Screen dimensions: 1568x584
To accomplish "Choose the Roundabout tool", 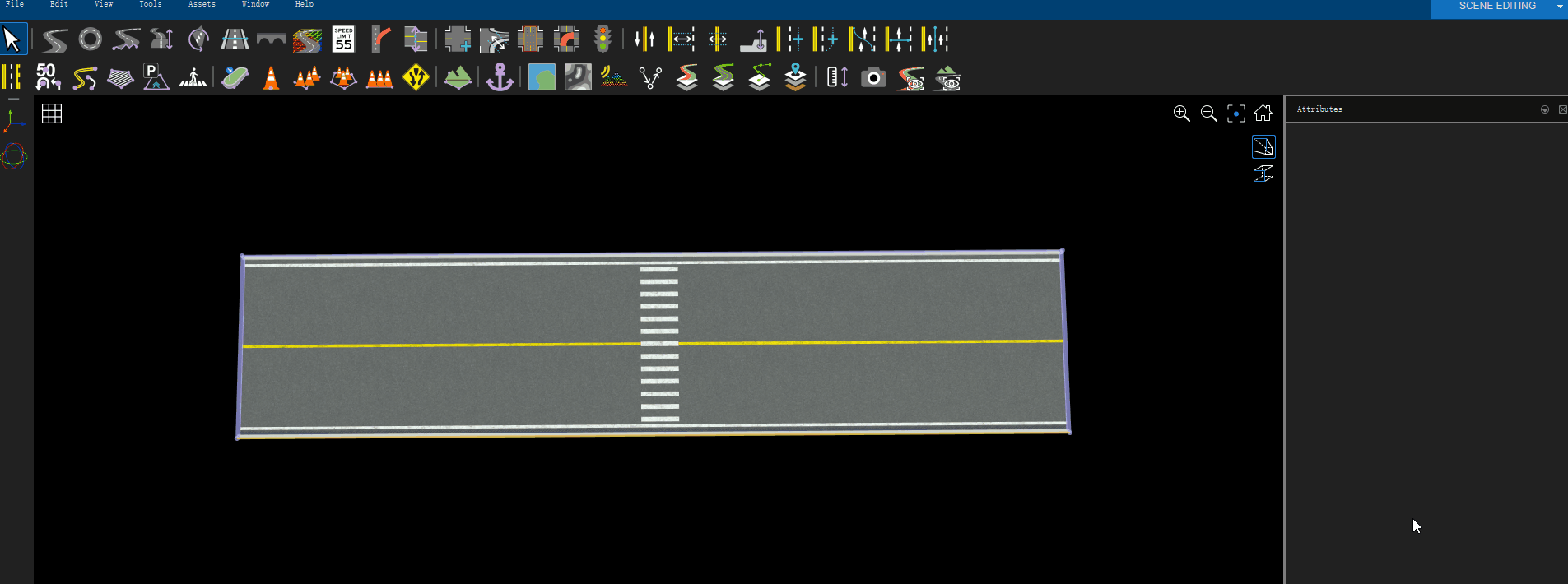I will [x=91, y=39].
